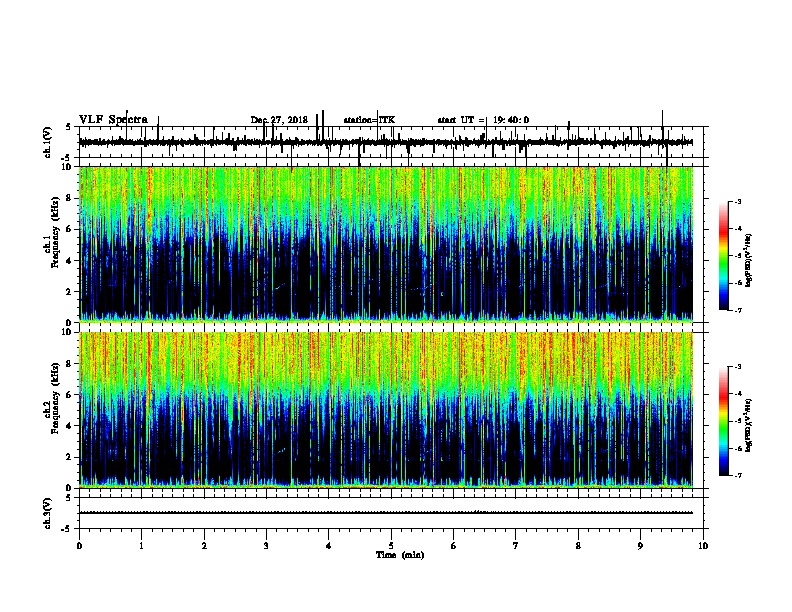Click the ch.2 colorbar log(PSD) unit label
Viewport: 792px width, 612px height.
[749, 425]
